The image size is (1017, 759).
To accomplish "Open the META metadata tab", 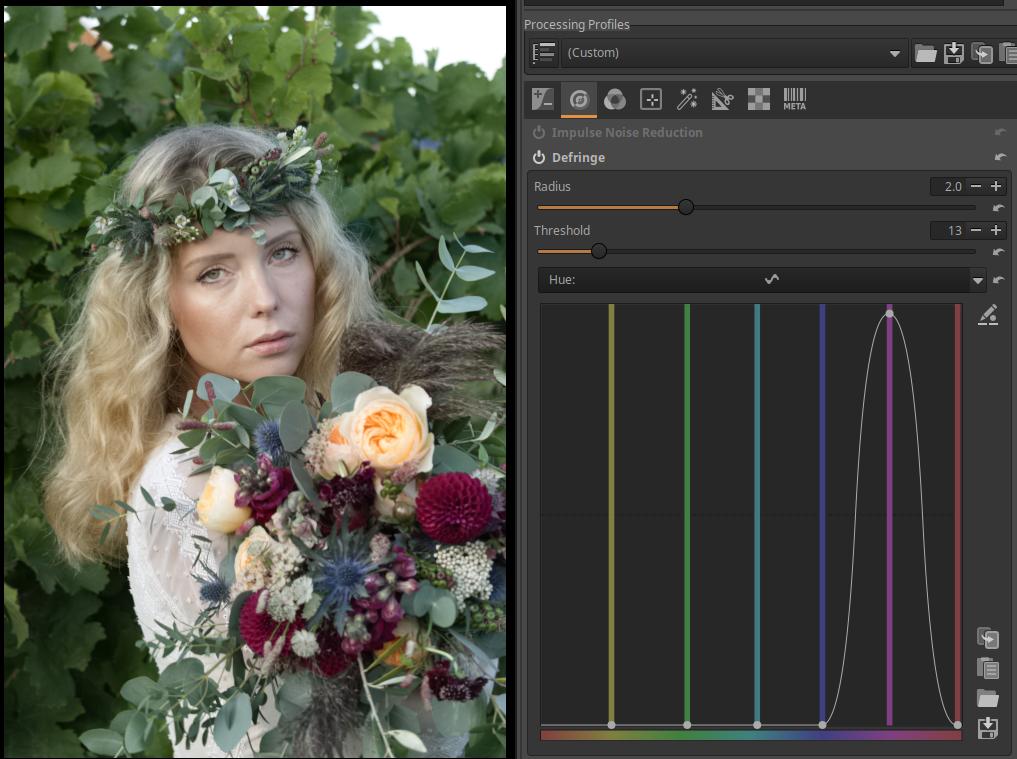I will 795,99.
